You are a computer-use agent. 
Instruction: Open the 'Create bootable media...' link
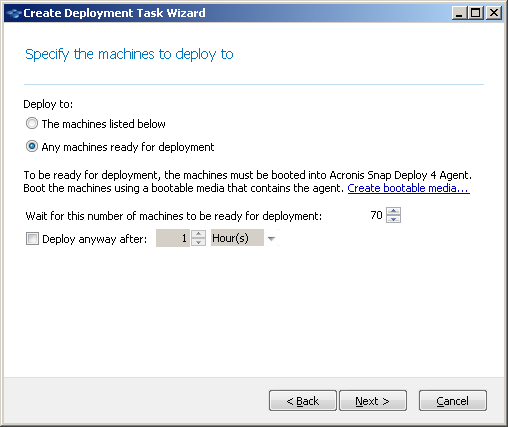[x=409, y=188]
